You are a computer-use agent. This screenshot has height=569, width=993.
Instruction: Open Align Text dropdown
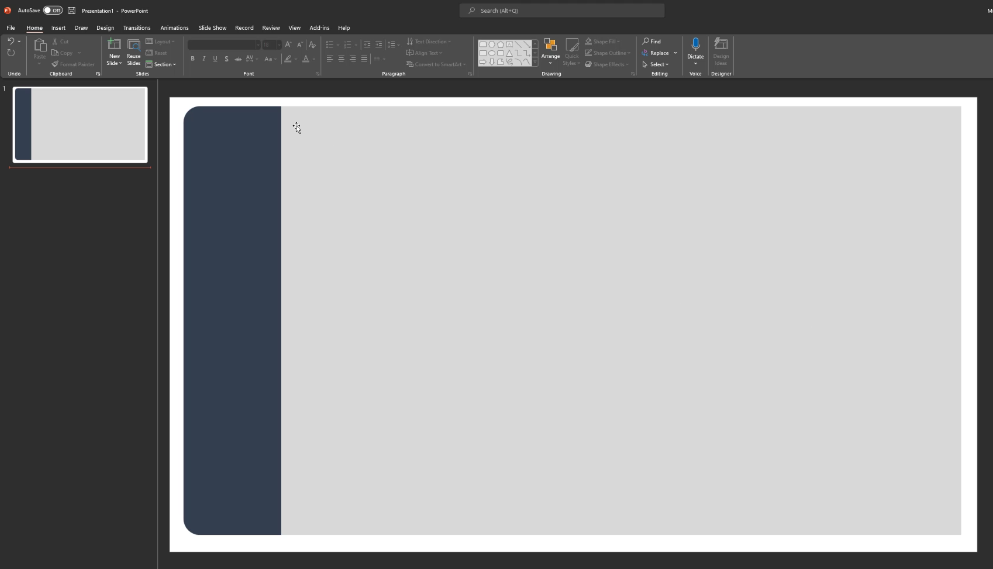424,53
